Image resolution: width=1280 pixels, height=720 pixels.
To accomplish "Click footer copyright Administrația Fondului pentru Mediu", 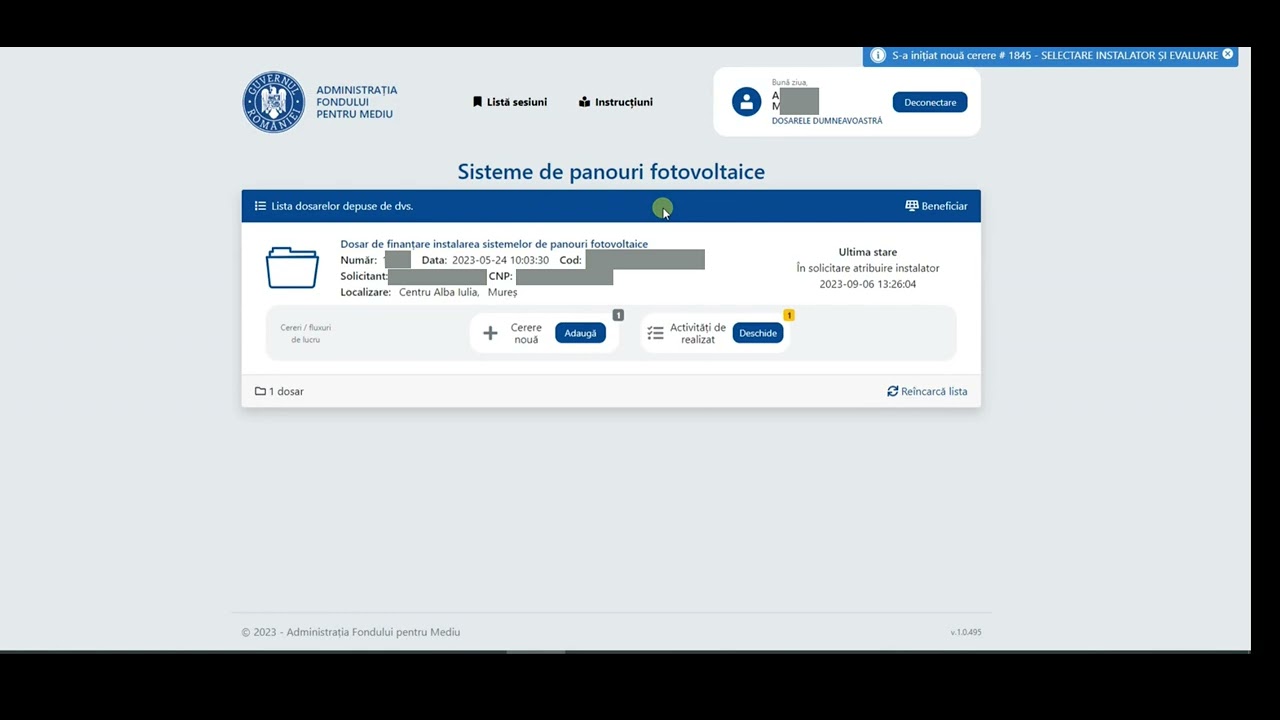I will point(351,632).
